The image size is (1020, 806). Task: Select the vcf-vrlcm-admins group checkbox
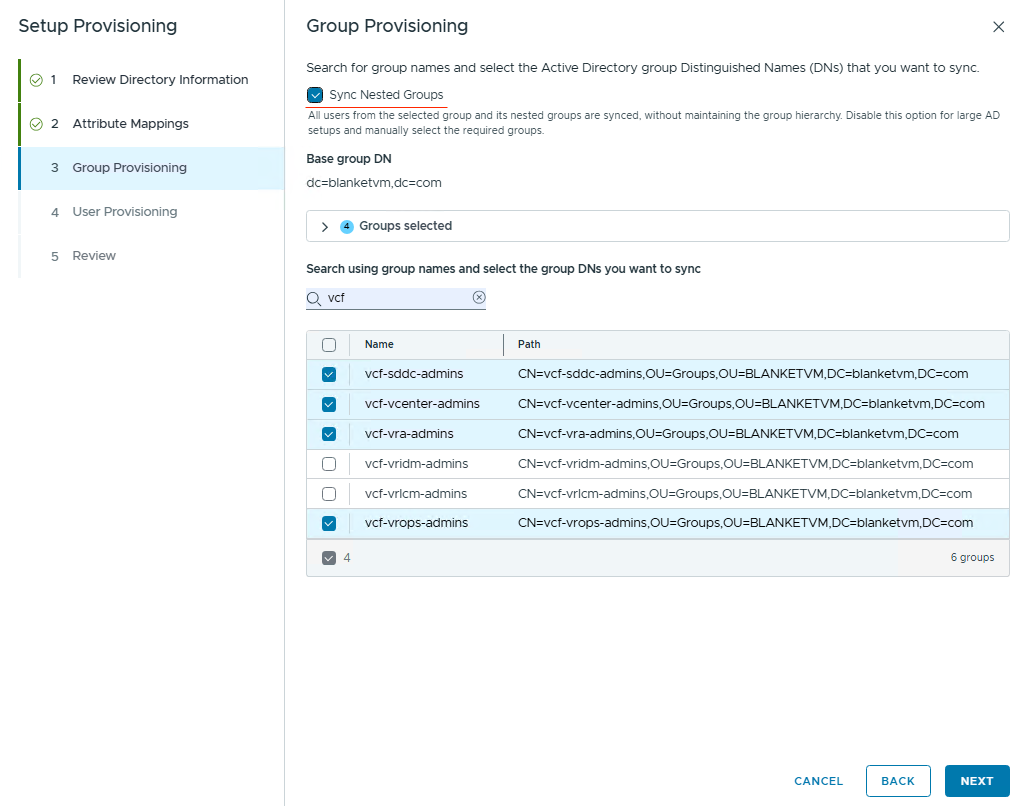329,494
